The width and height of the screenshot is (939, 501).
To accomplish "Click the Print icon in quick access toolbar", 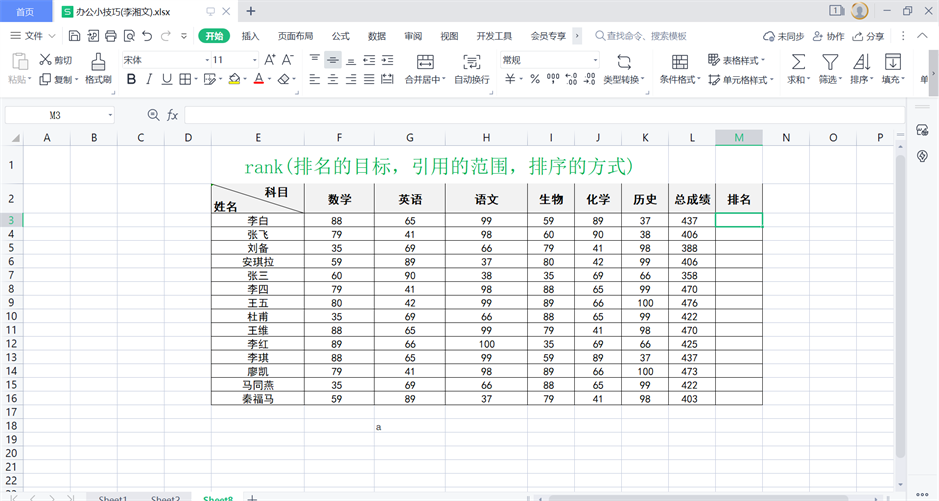I will pos(109,36).
